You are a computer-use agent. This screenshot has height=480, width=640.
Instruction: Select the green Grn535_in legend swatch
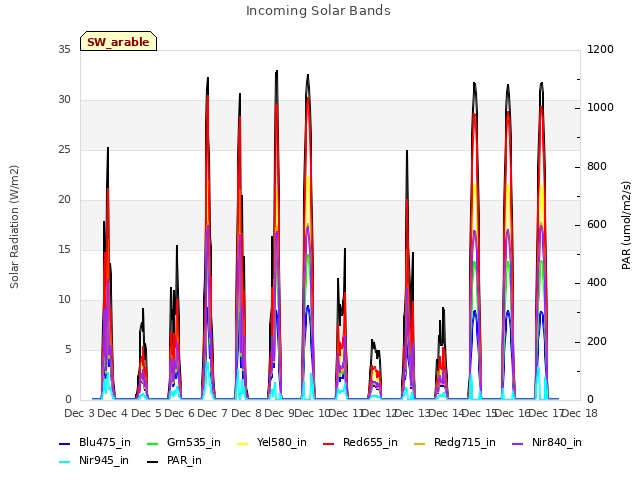tap(152, 444)
